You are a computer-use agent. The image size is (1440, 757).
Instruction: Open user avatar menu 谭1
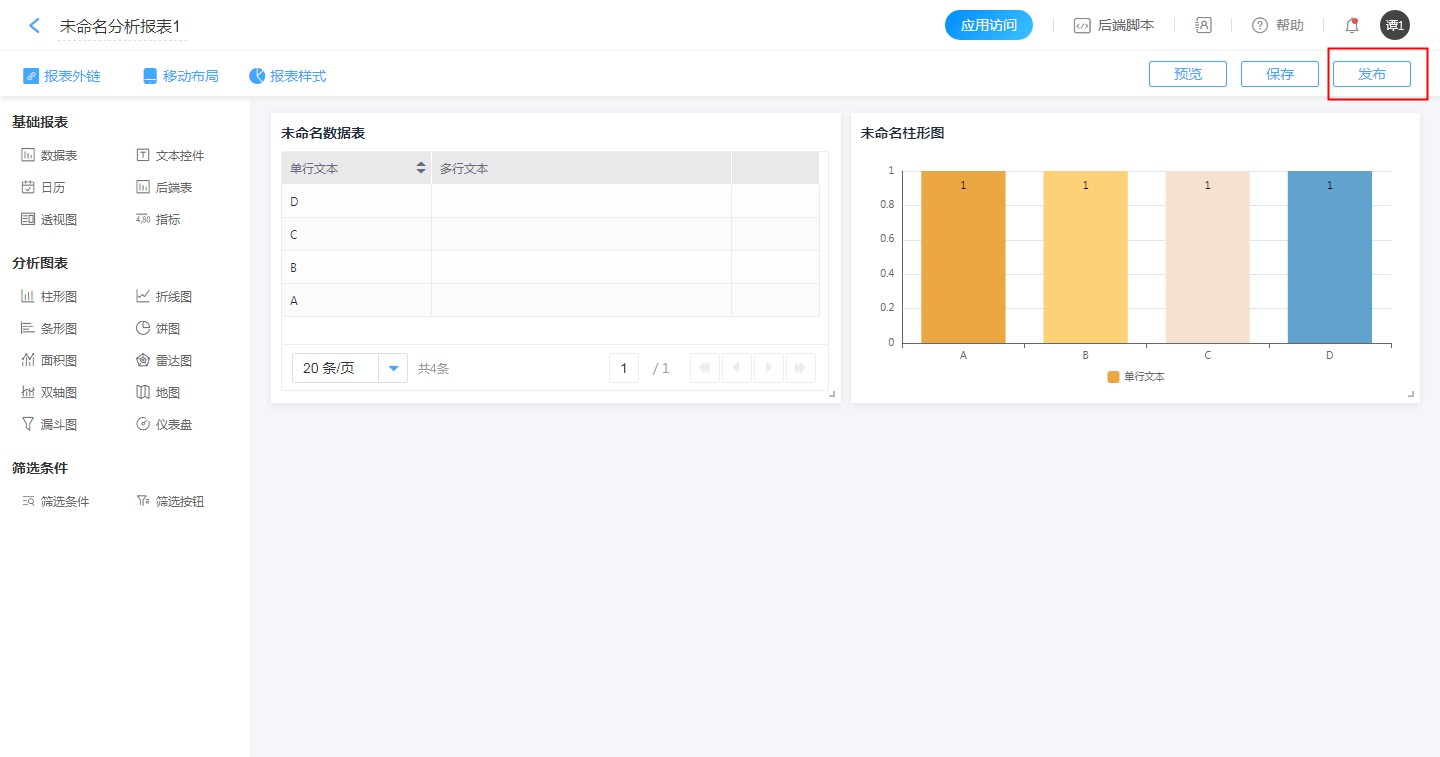[1394, 26]
